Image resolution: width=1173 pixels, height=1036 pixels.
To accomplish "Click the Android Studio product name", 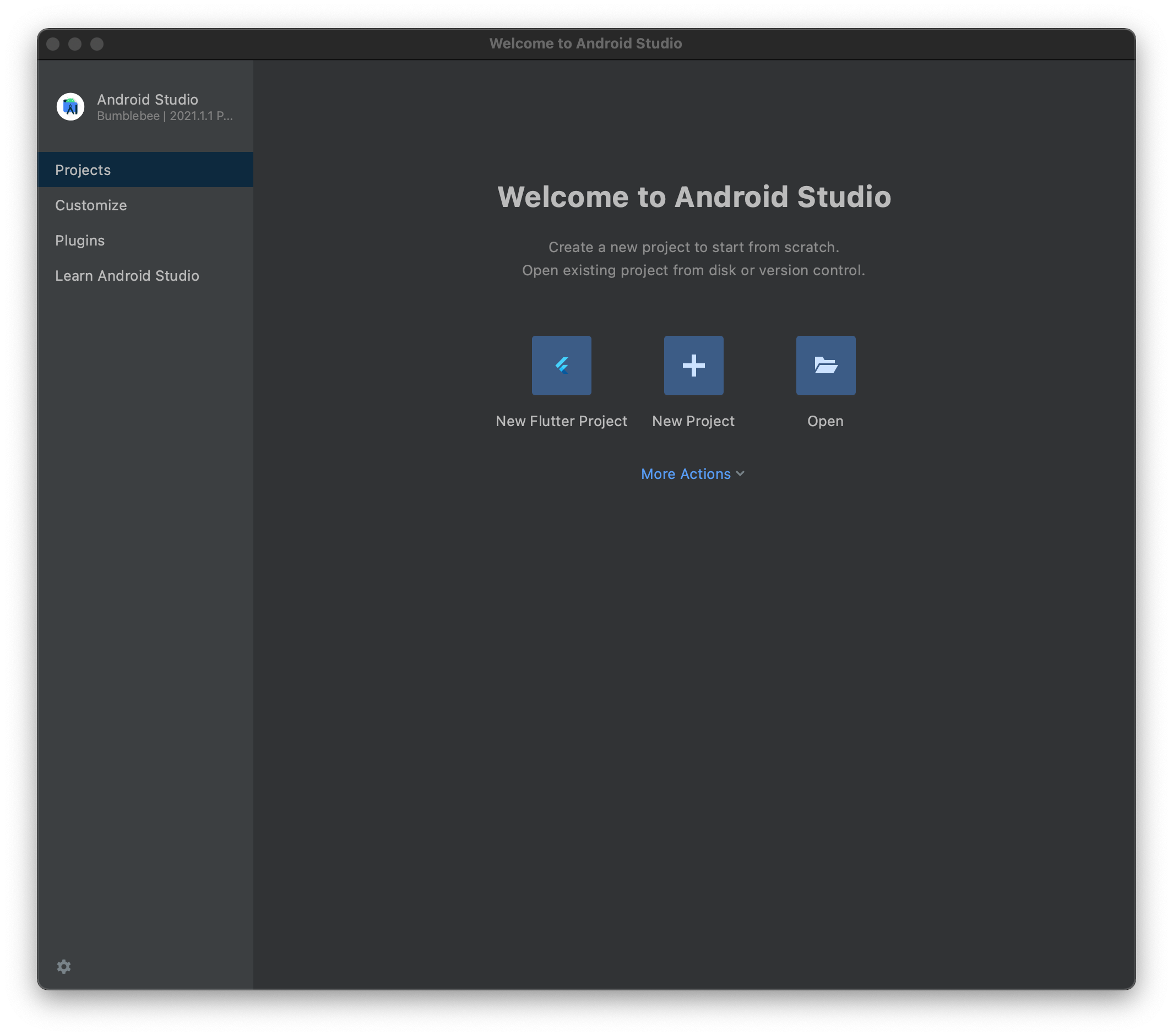I will click(x=148, y=99).
